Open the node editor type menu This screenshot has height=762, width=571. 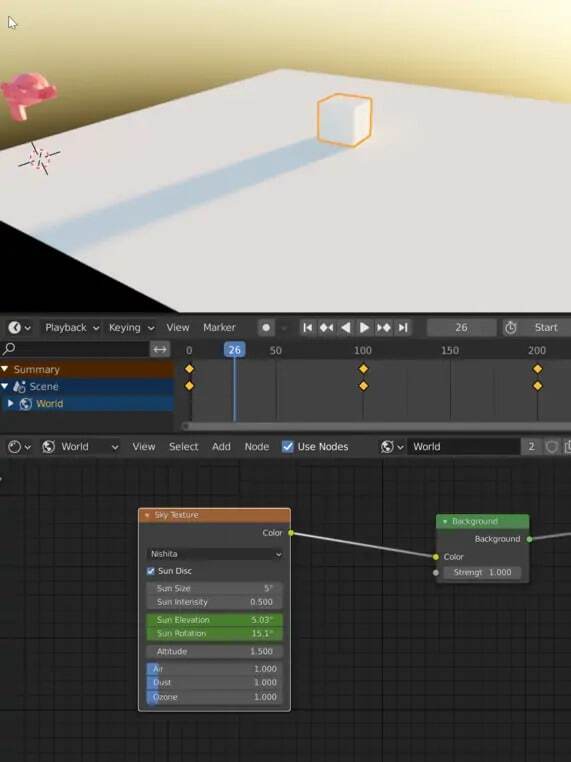point(19,447)
